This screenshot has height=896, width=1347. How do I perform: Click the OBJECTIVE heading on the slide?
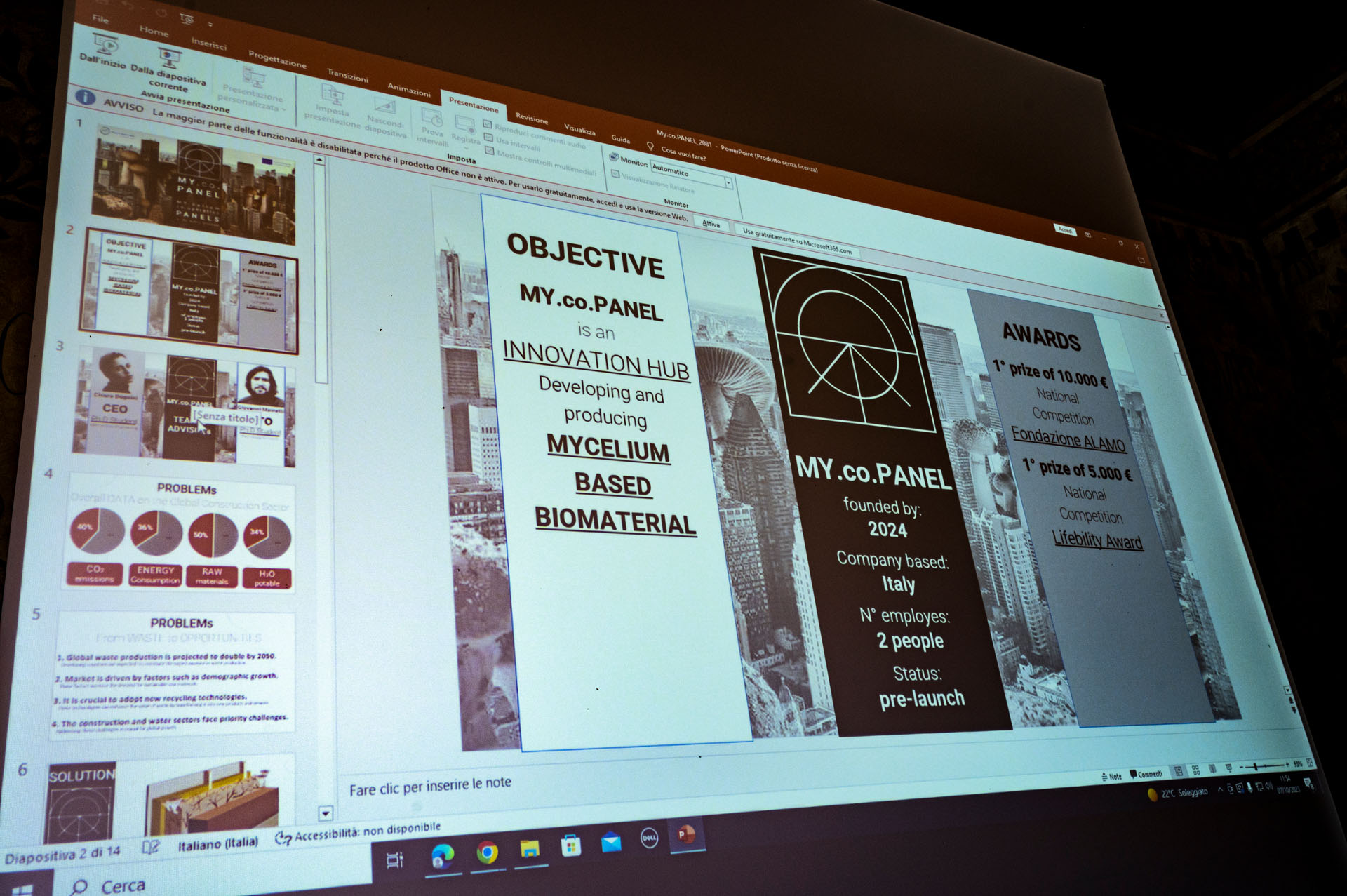coord(585,257)
